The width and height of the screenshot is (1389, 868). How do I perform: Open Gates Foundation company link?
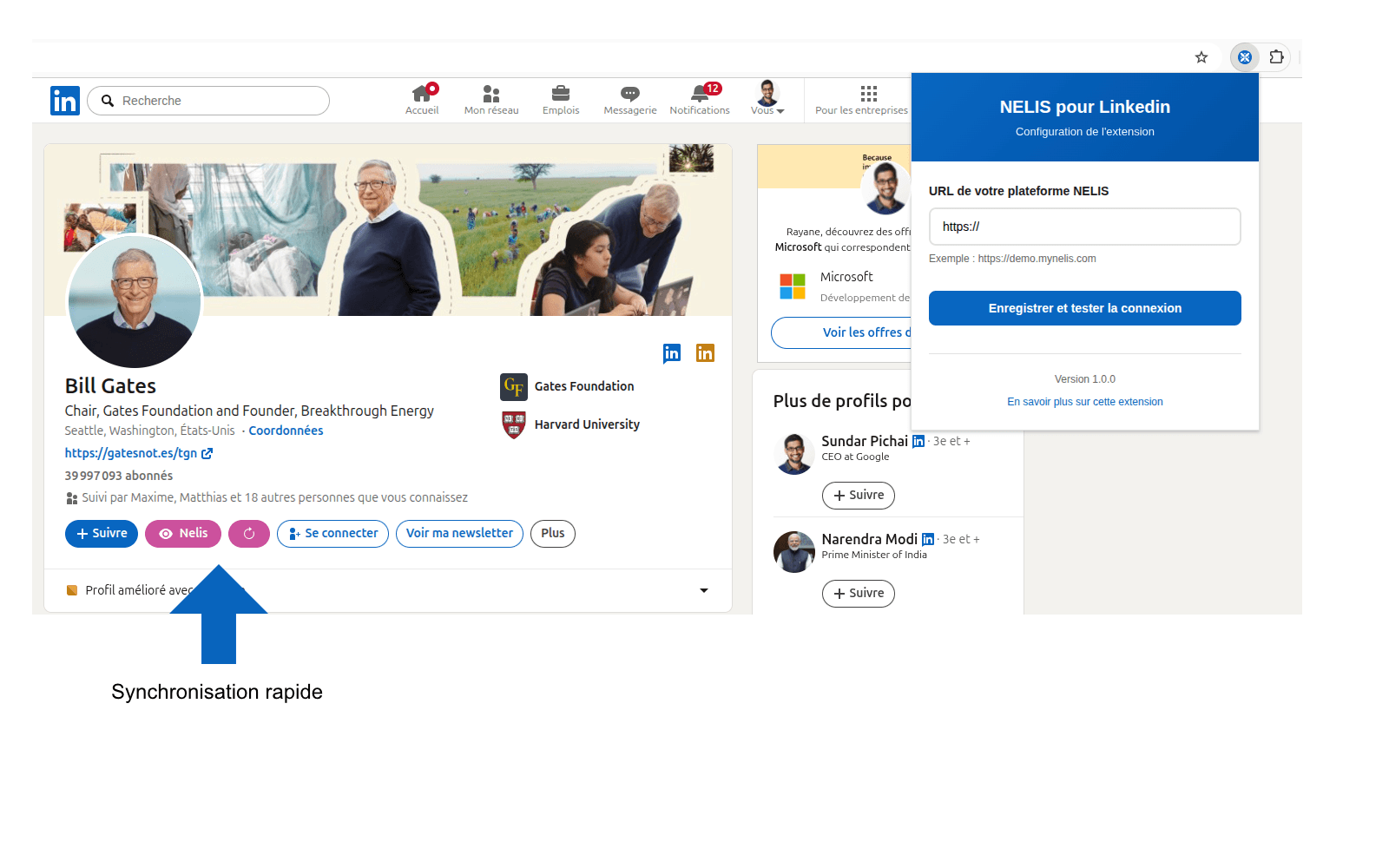(568, 386)
